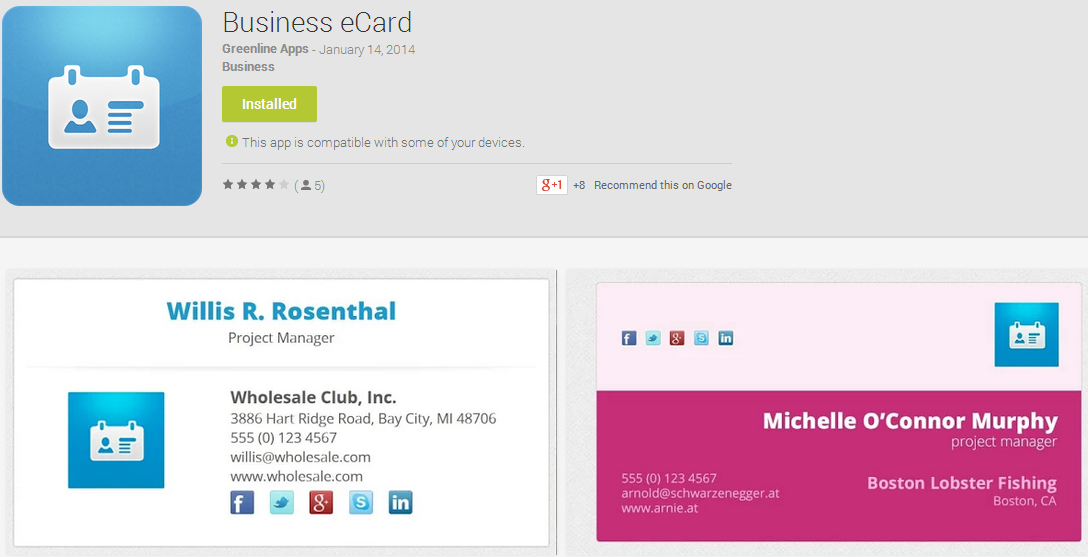
Task: Click Twitter icon on Michelle's pink card
Action: [653, 338]
